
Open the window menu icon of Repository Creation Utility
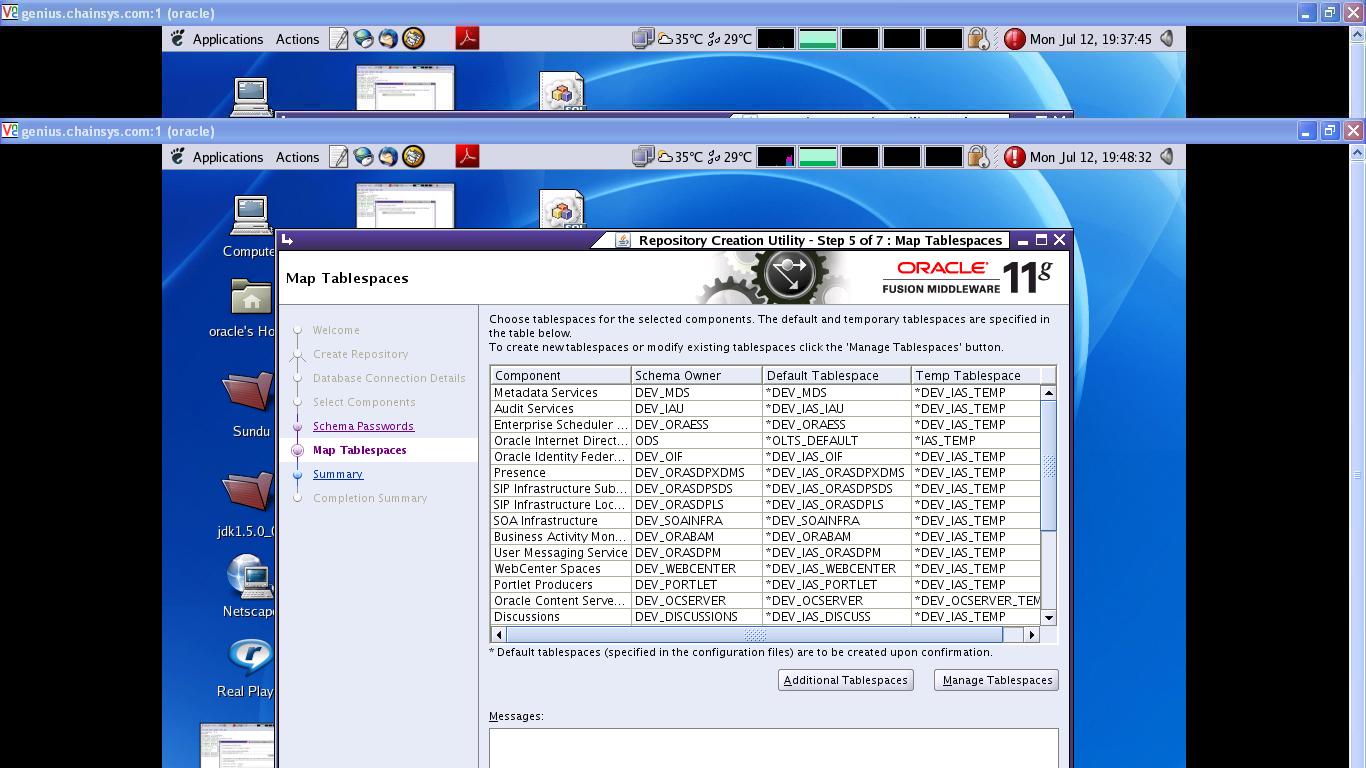click(287, 240)
